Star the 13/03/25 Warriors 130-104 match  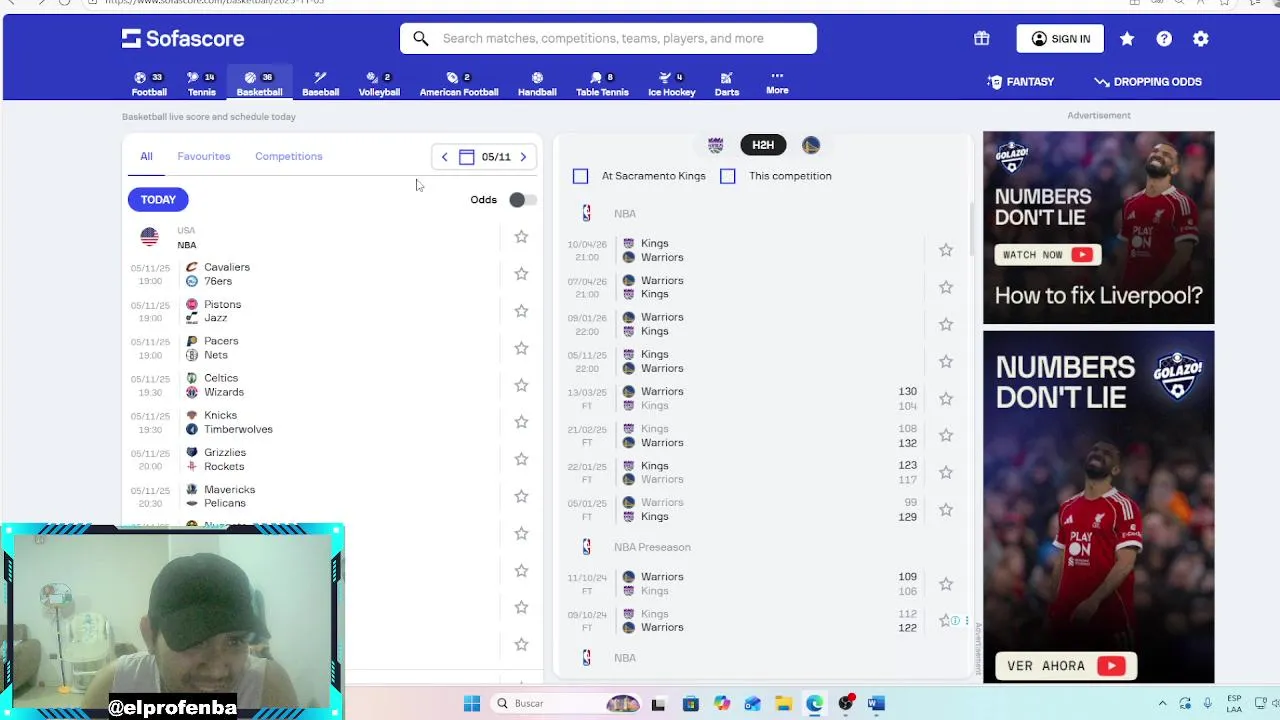pyautogui.click(x=946, y=398)
